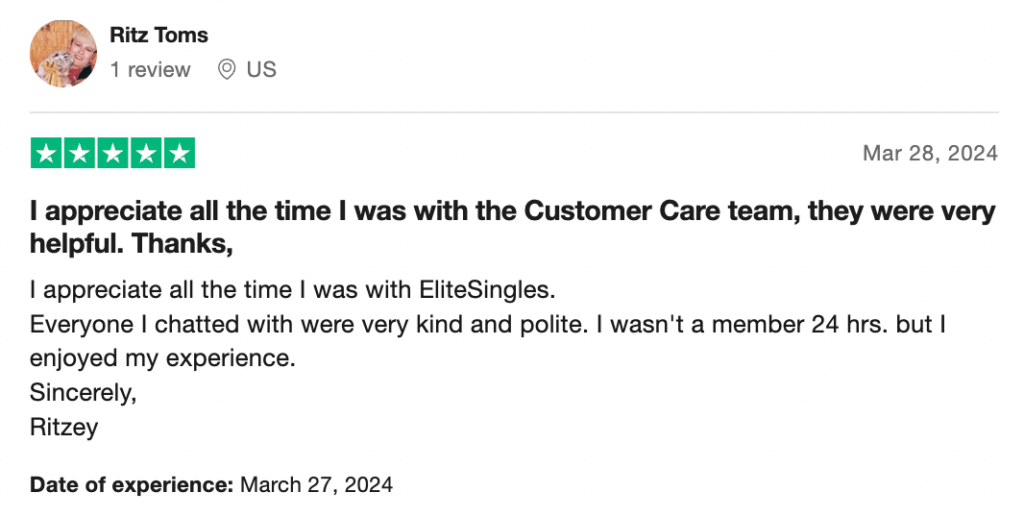Screen dimensions: 1024x517
Task: Click the first green rating star
Action: (x=46, y=153)
